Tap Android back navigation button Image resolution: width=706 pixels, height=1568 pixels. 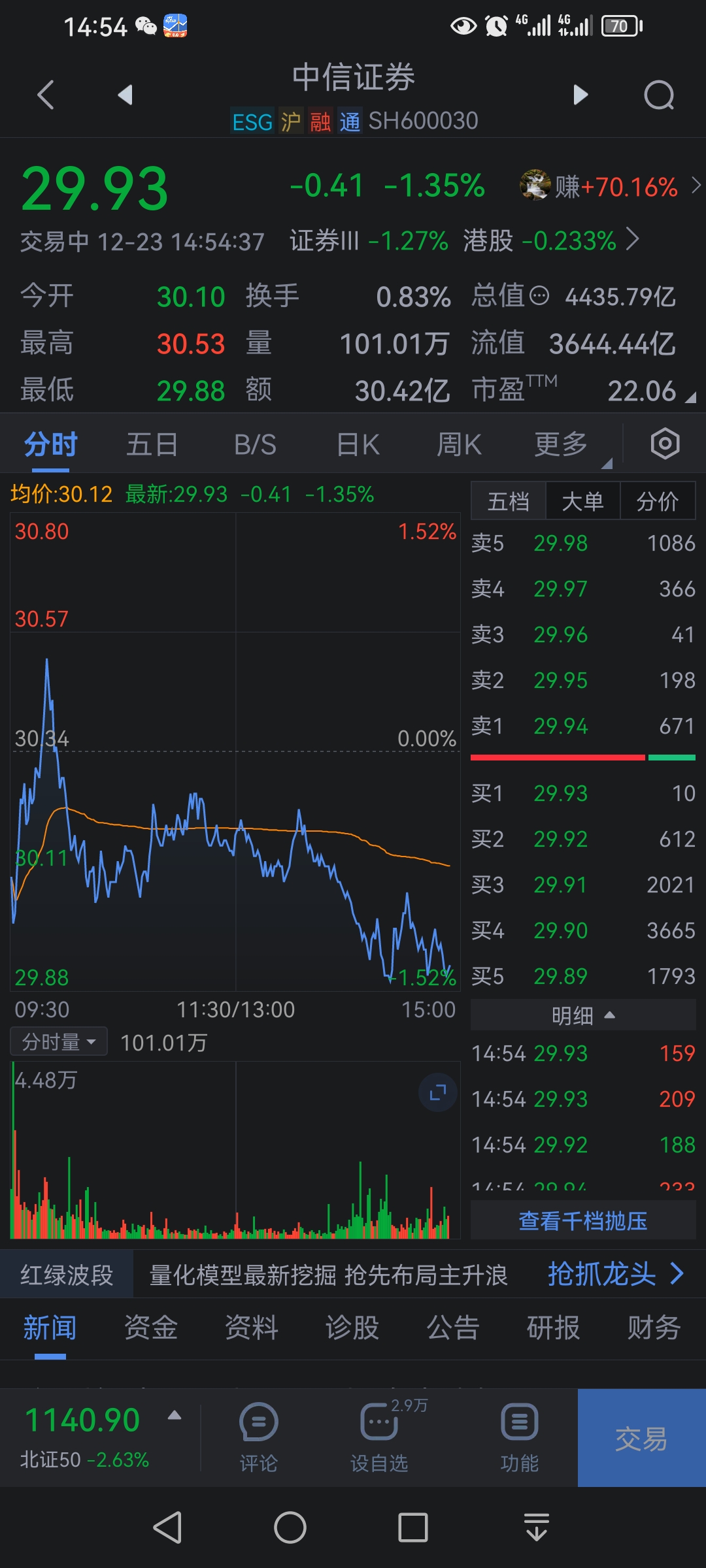coord(167,1527)
